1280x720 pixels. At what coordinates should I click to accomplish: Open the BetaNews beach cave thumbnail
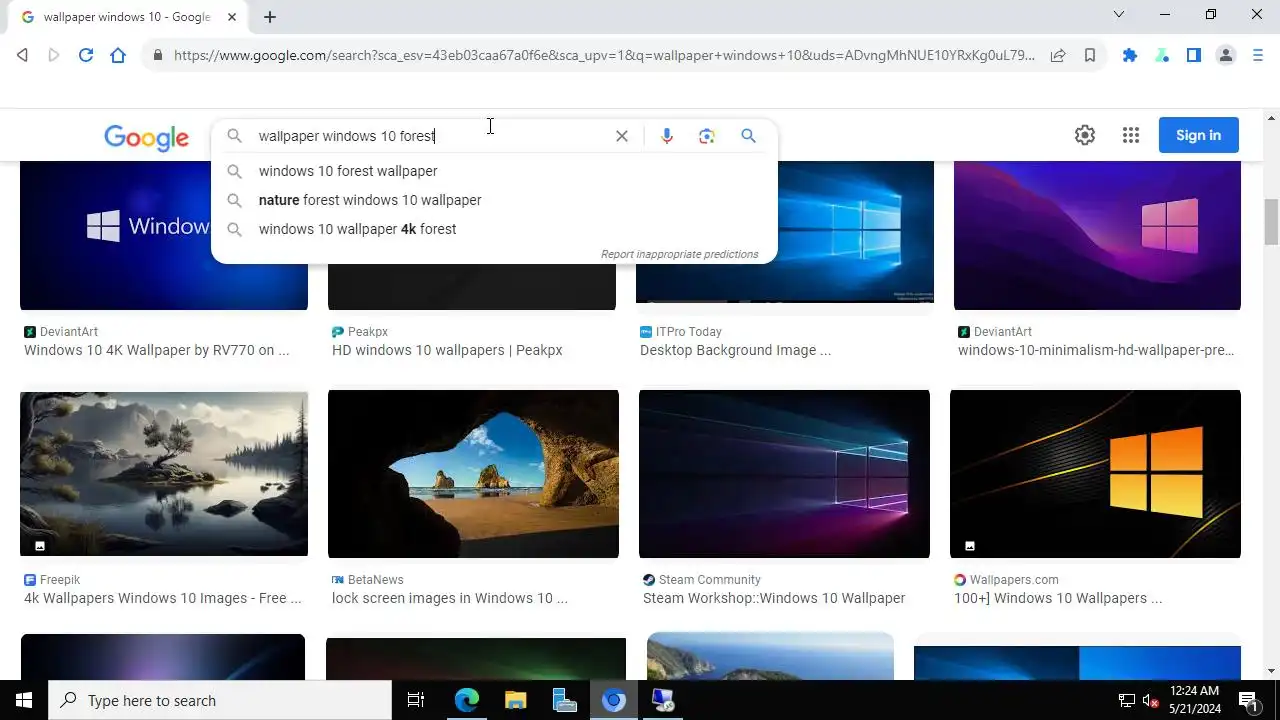[x=473, y=474]
